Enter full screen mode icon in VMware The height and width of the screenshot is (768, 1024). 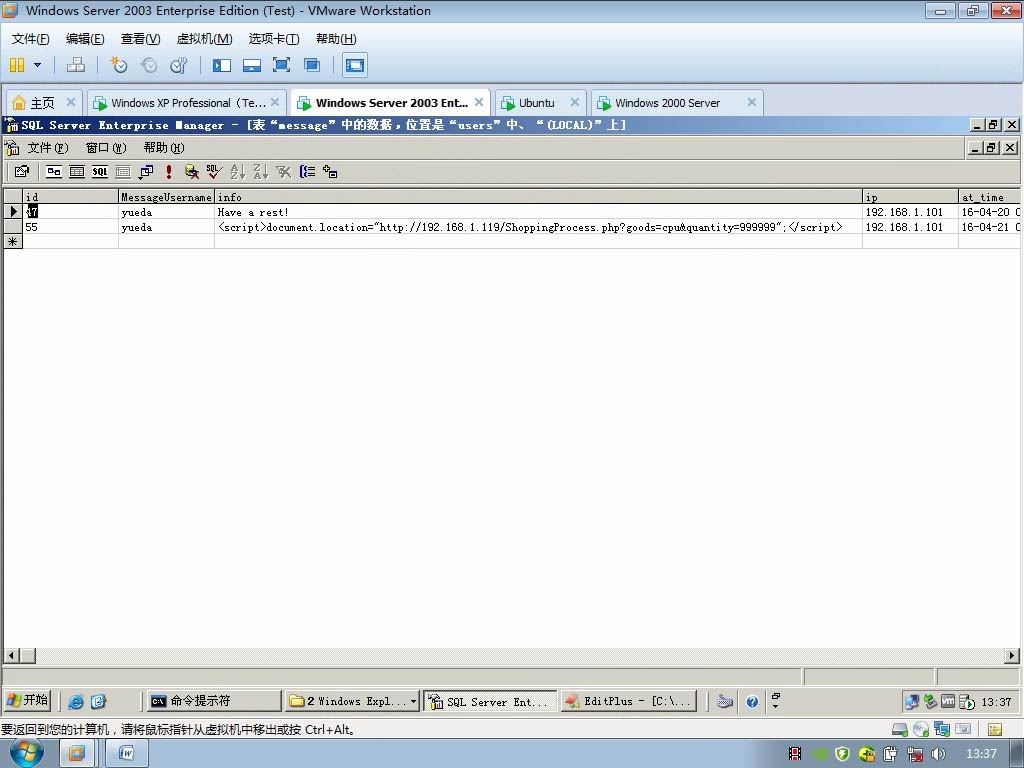pos(281,65)
